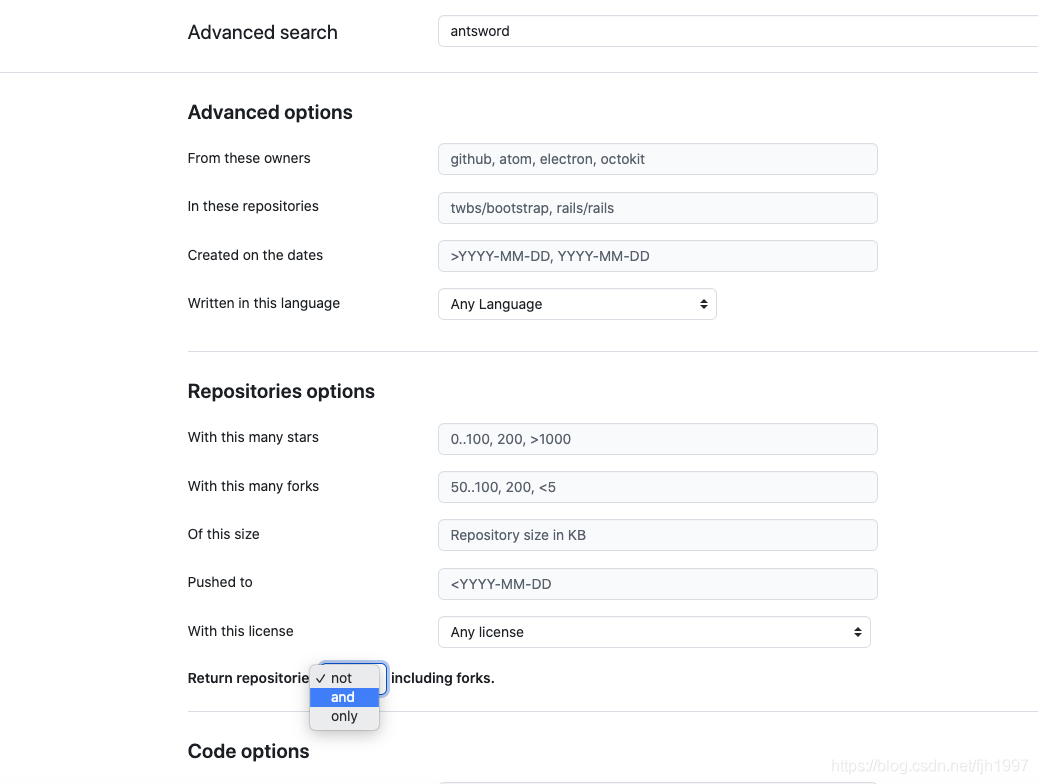Click the "With this many stars" label

point(253,437)
